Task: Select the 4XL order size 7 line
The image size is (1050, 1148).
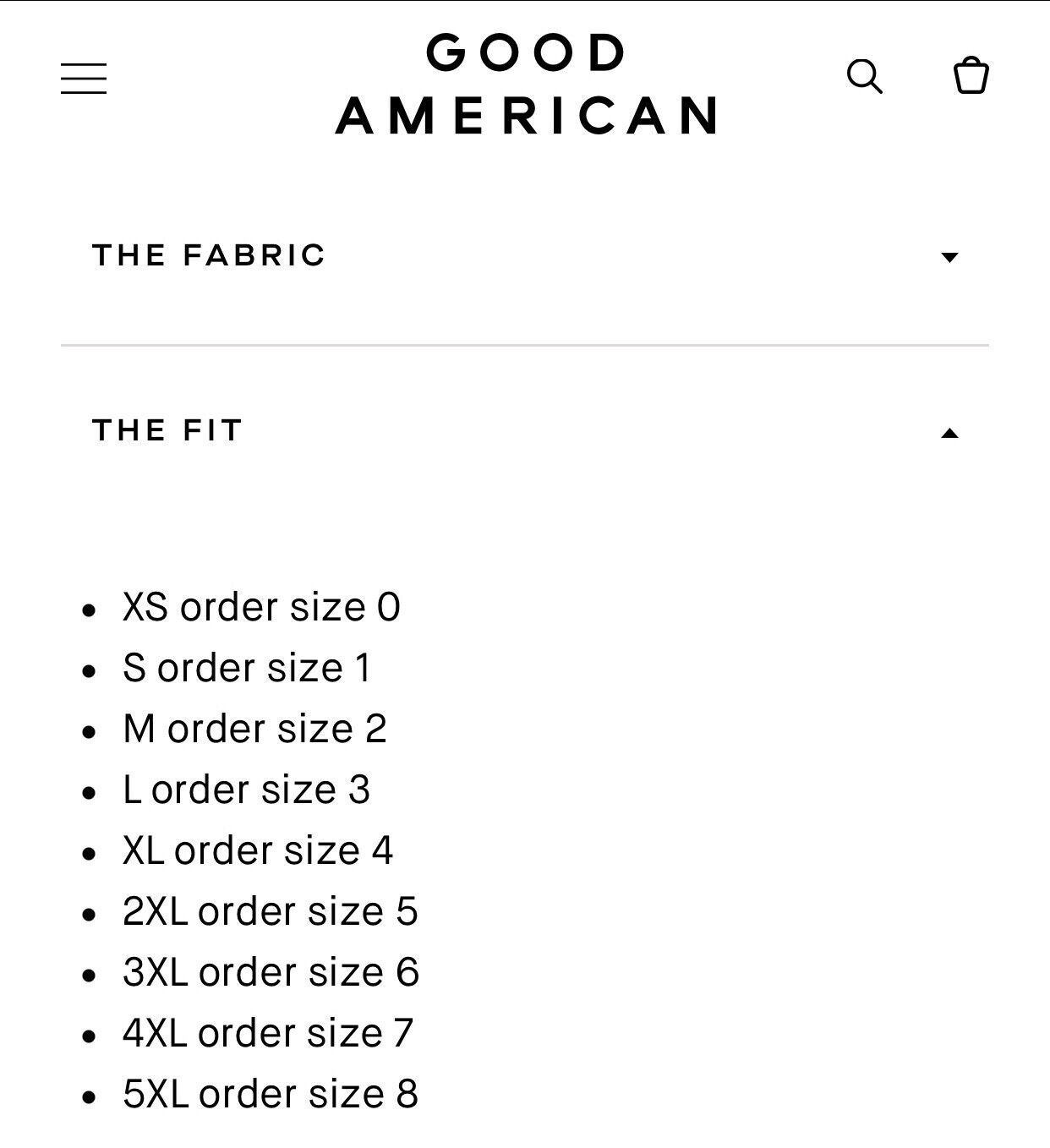Action: pos(268,1033)
